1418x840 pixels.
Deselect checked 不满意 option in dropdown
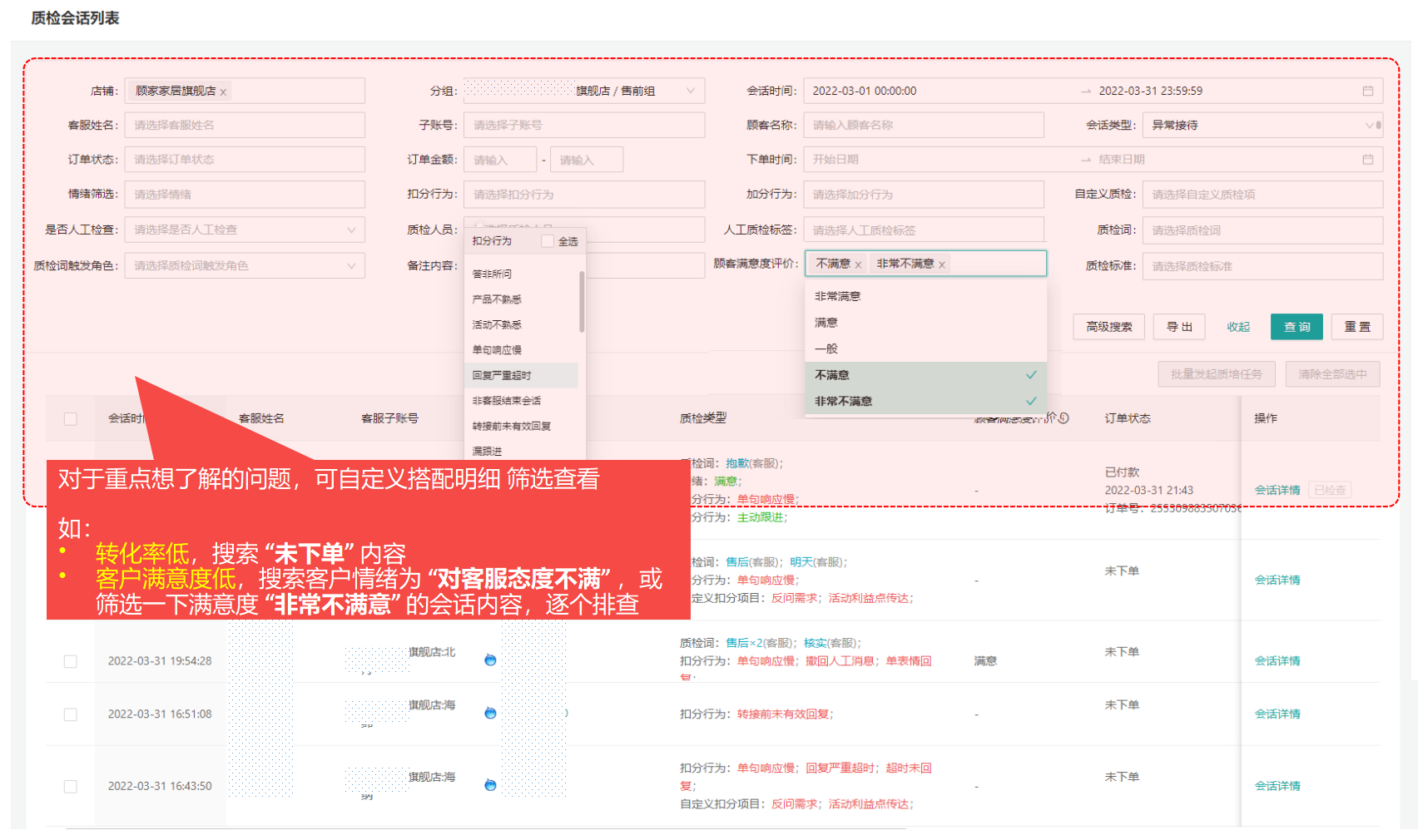click(925, 375)
